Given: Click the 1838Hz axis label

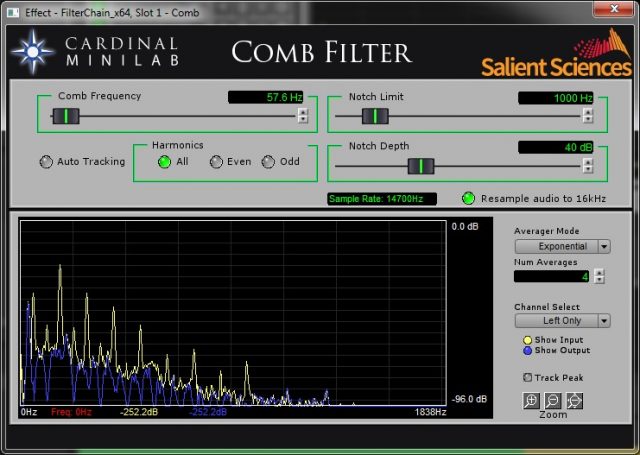Looking at the screenshot, I should tap(430, 412).
